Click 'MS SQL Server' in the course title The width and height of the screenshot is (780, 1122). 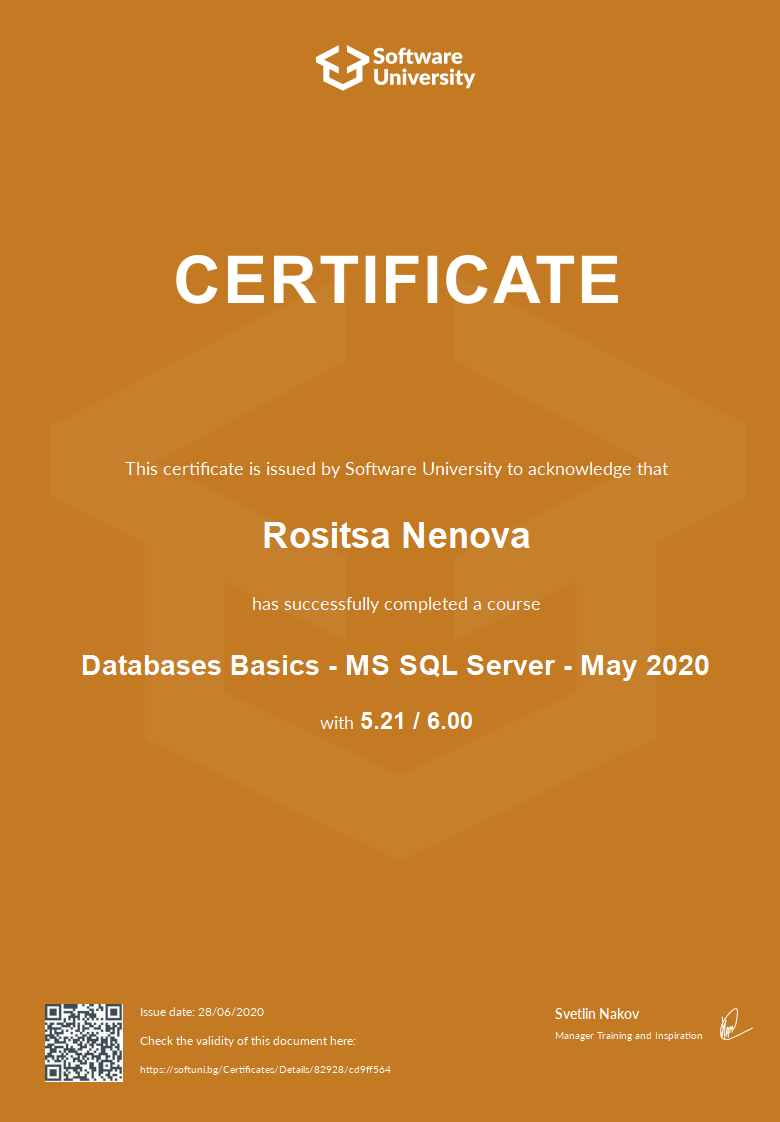[x=450, y=665]
